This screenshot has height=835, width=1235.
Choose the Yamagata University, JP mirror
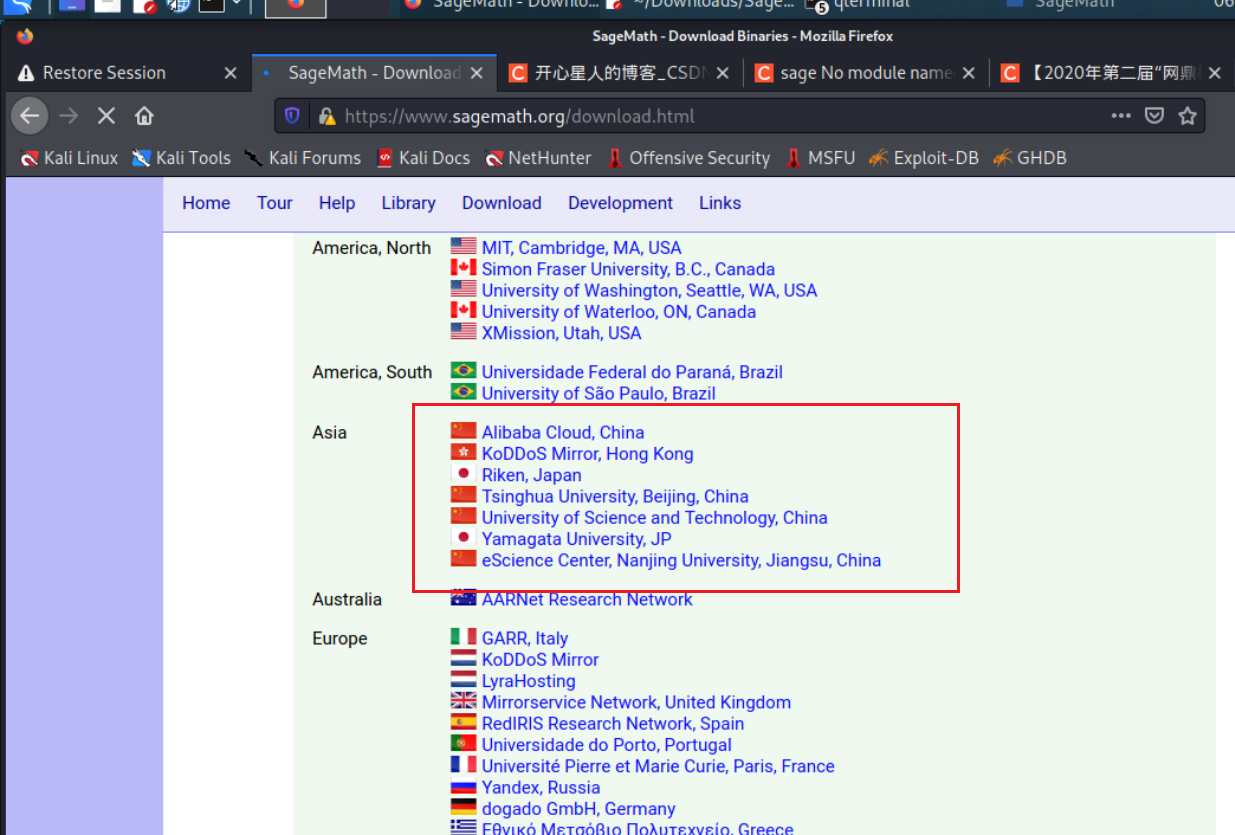point(577,539)
